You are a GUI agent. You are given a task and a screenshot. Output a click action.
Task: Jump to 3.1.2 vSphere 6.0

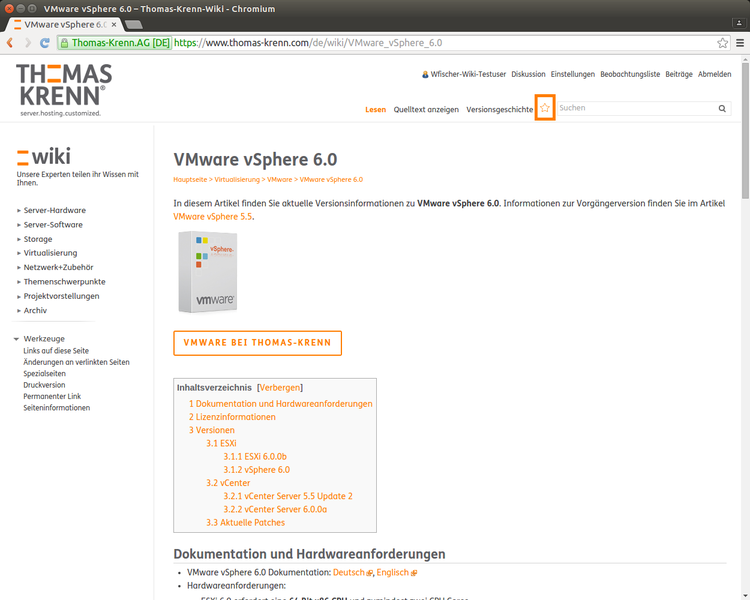tap(256, 470)
